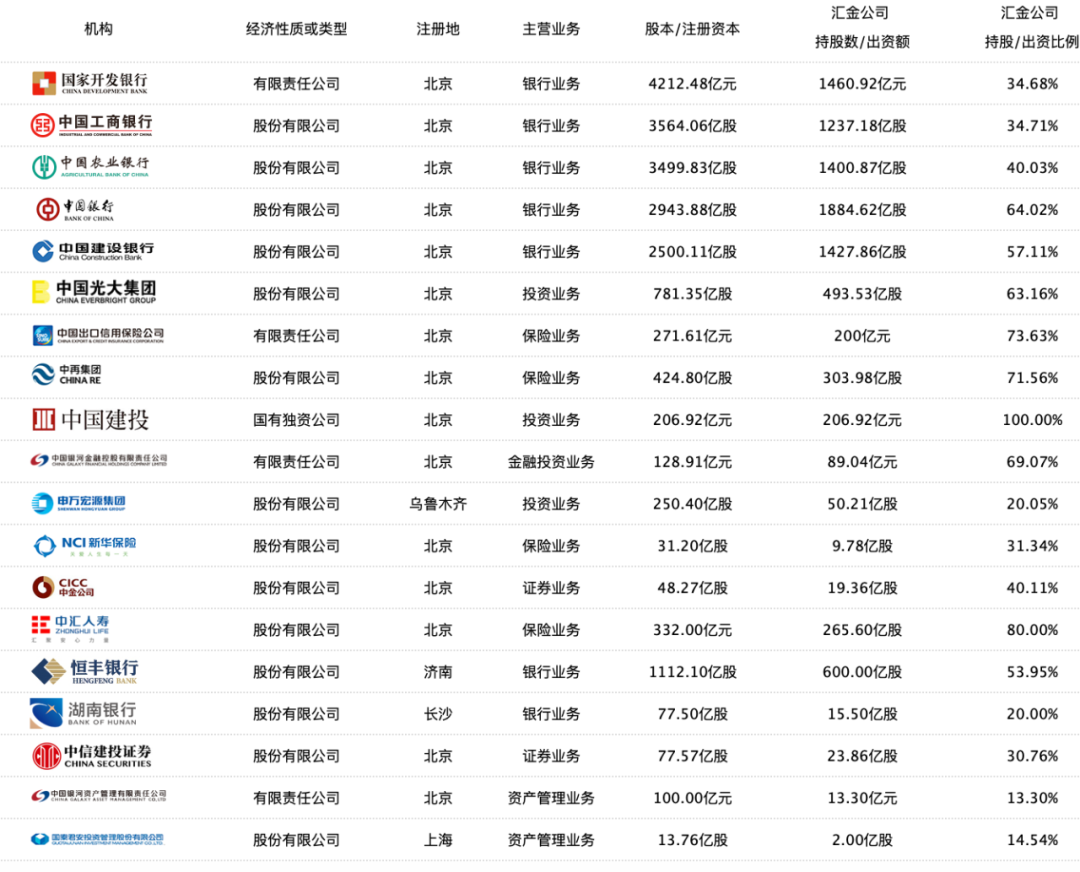This screenshot has height=872, width=1080.
Task: Select the 57.11% cell
Action: 1032,252
